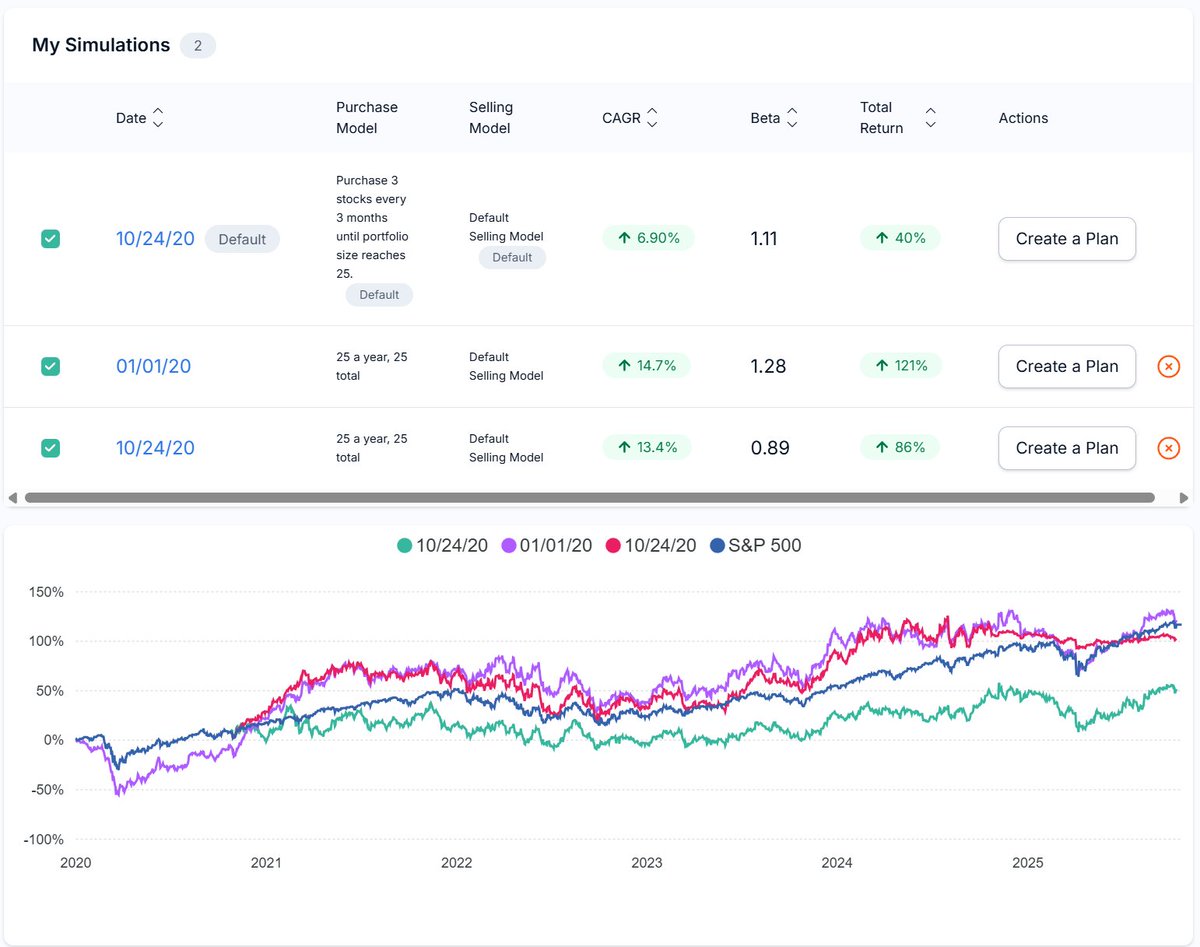The height and width of the screenshot is (947, 1200).
Task: Remove the second 10/24/20 simulation row
Action: click(x=1168, y=448)
